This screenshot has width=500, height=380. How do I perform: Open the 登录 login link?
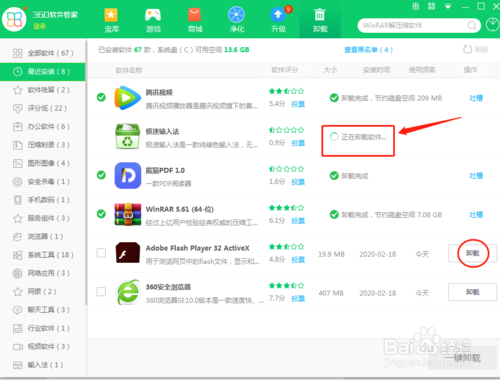40,26
